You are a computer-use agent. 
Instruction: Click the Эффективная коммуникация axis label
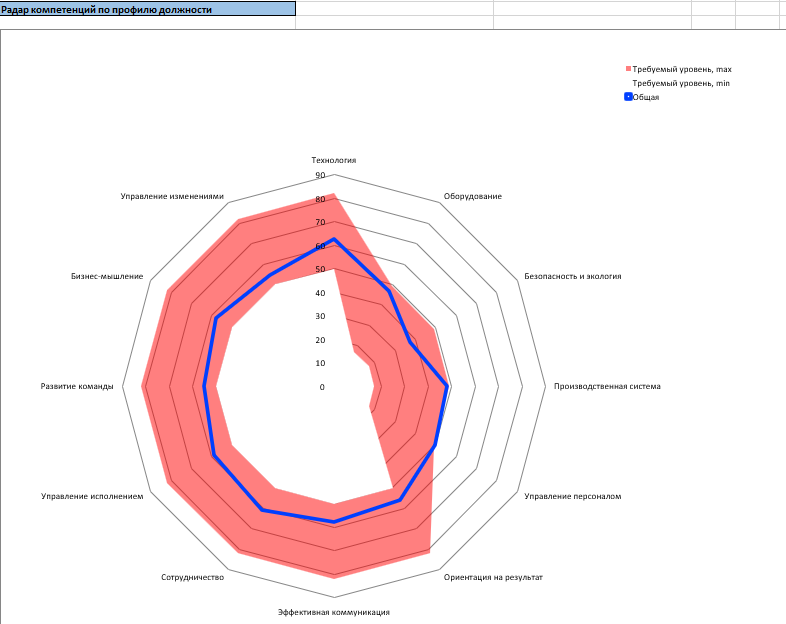coord(334,612)
